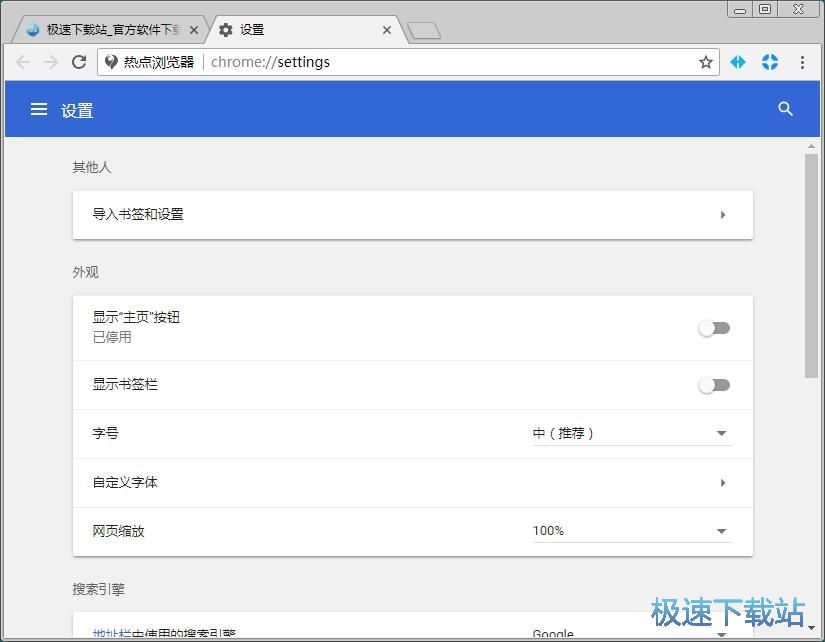Viewport: 825px width, 642px height.
Task: Click the 设置 title in the blue header
Action: pos(77,111)
